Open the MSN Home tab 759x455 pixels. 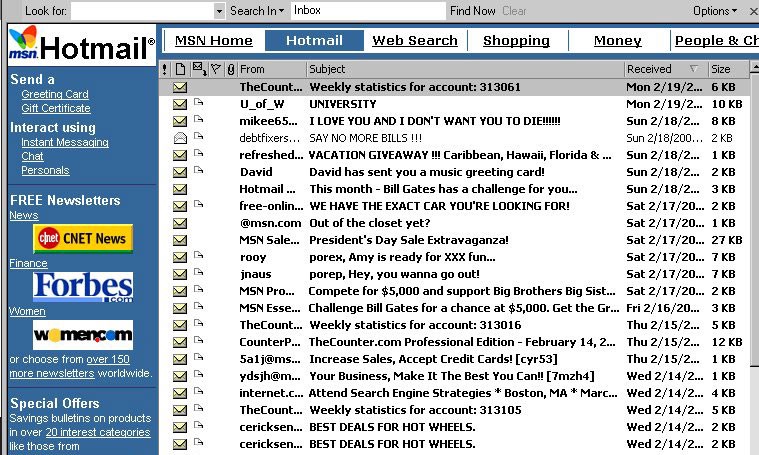[x=213, y=41]
